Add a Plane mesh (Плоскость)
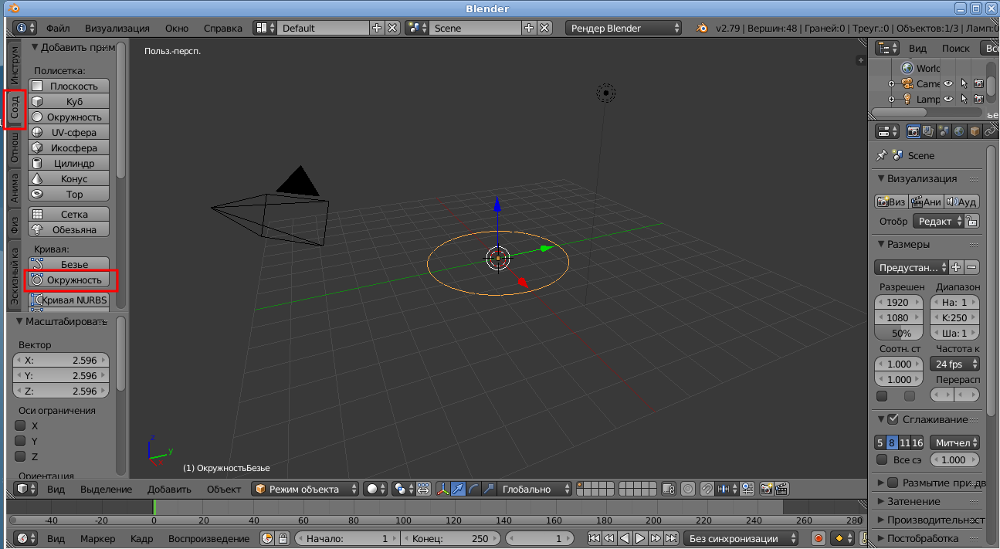The height and width of the screenshot is (549, 1000). click(69, 86)
